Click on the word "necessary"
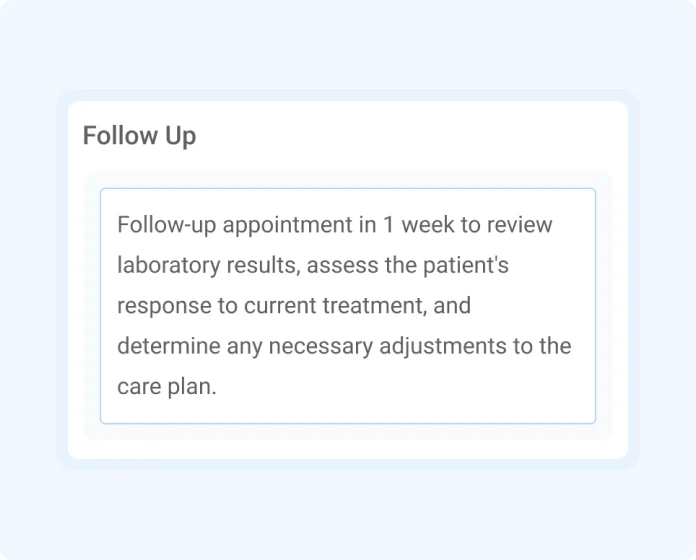 pyautogui.click(x=320, y=346)
